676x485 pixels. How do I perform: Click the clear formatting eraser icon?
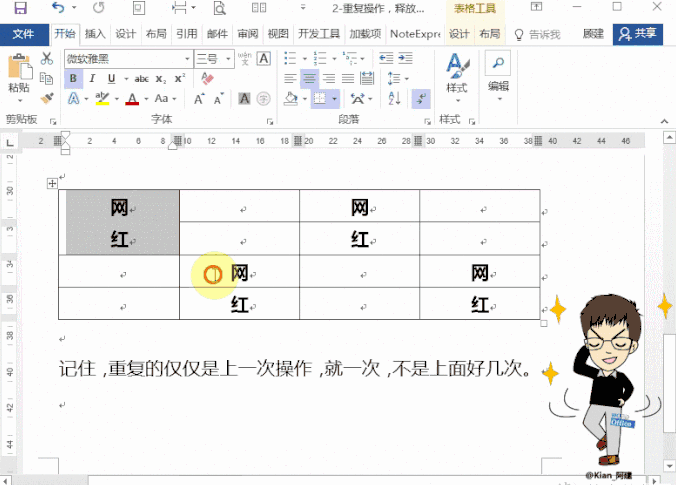click(207, 78)
